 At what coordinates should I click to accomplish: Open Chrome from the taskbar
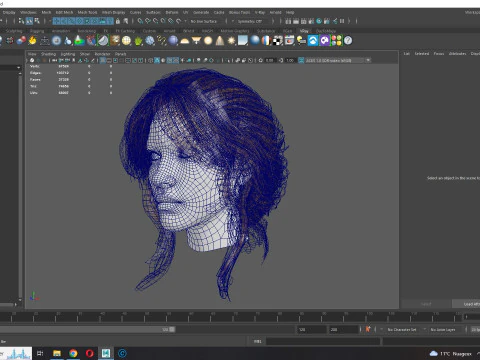pos(73,353)
